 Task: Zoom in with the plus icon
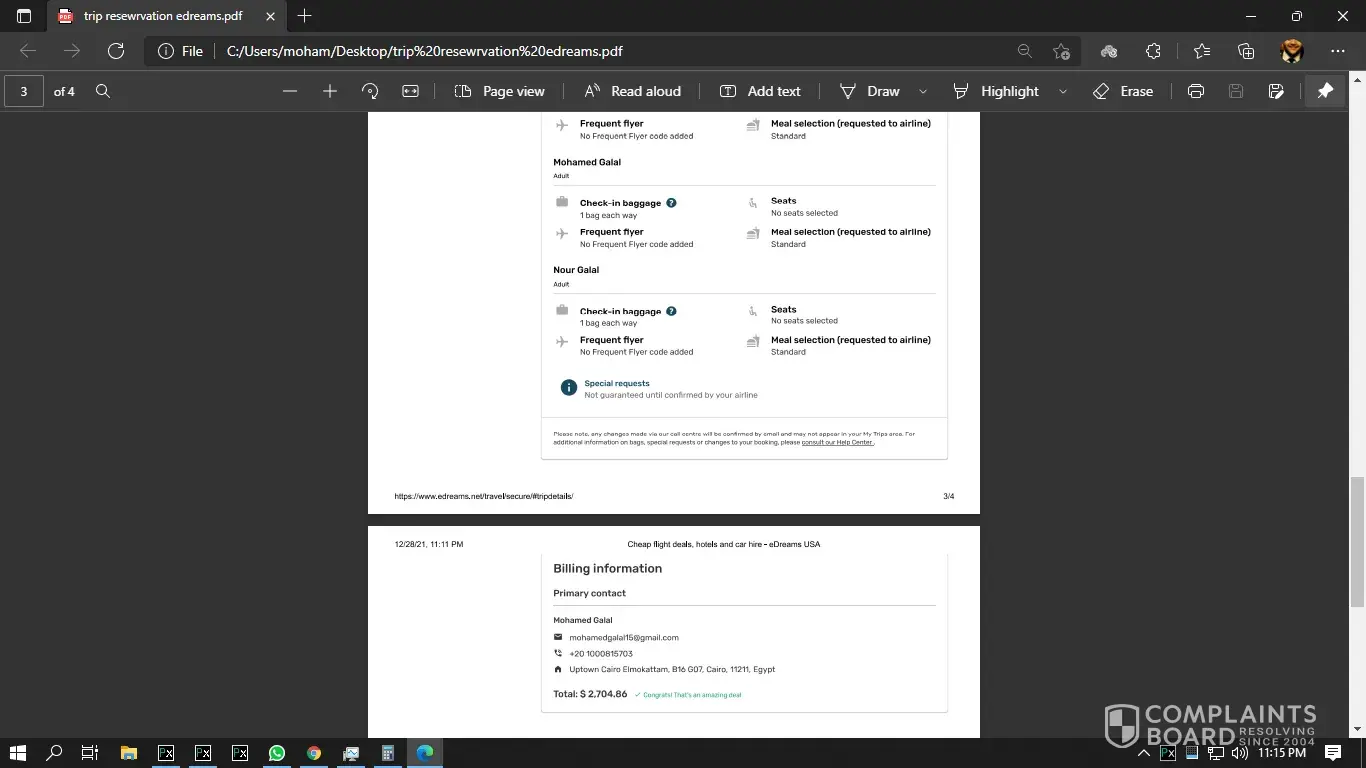tap(330, 91)
